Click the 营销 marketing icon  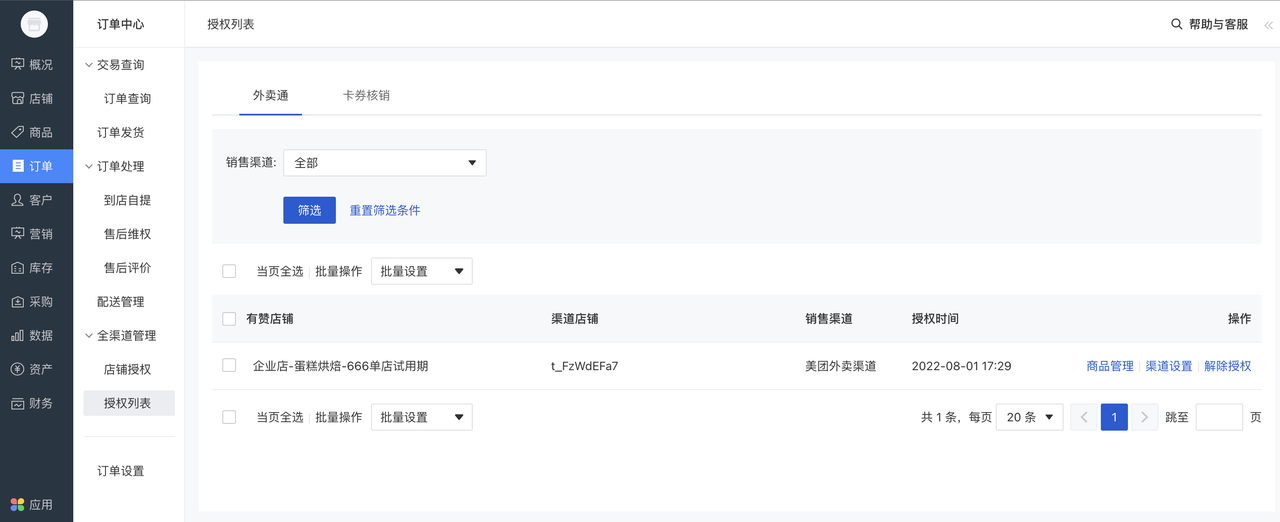17,233
